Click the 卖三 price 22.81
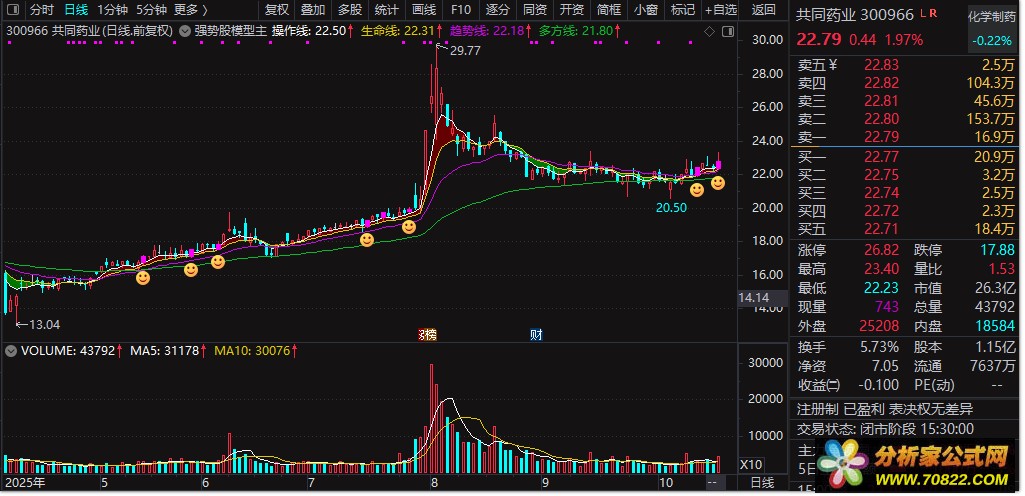Viewport: 1025px width, 496px height. point(881,101)
